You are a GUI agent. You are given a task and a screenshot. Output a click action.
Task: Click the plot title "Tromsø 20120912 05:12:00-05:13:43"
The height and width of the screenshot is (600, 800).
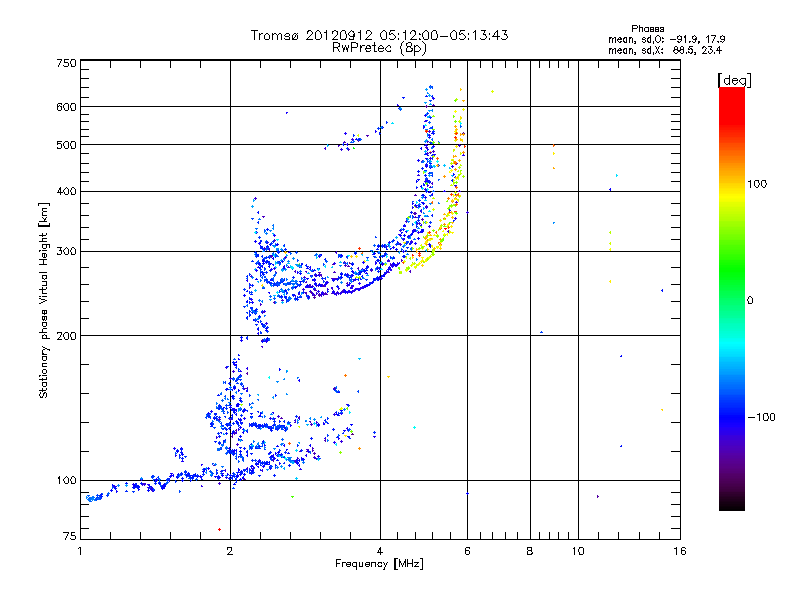[380, 35]
